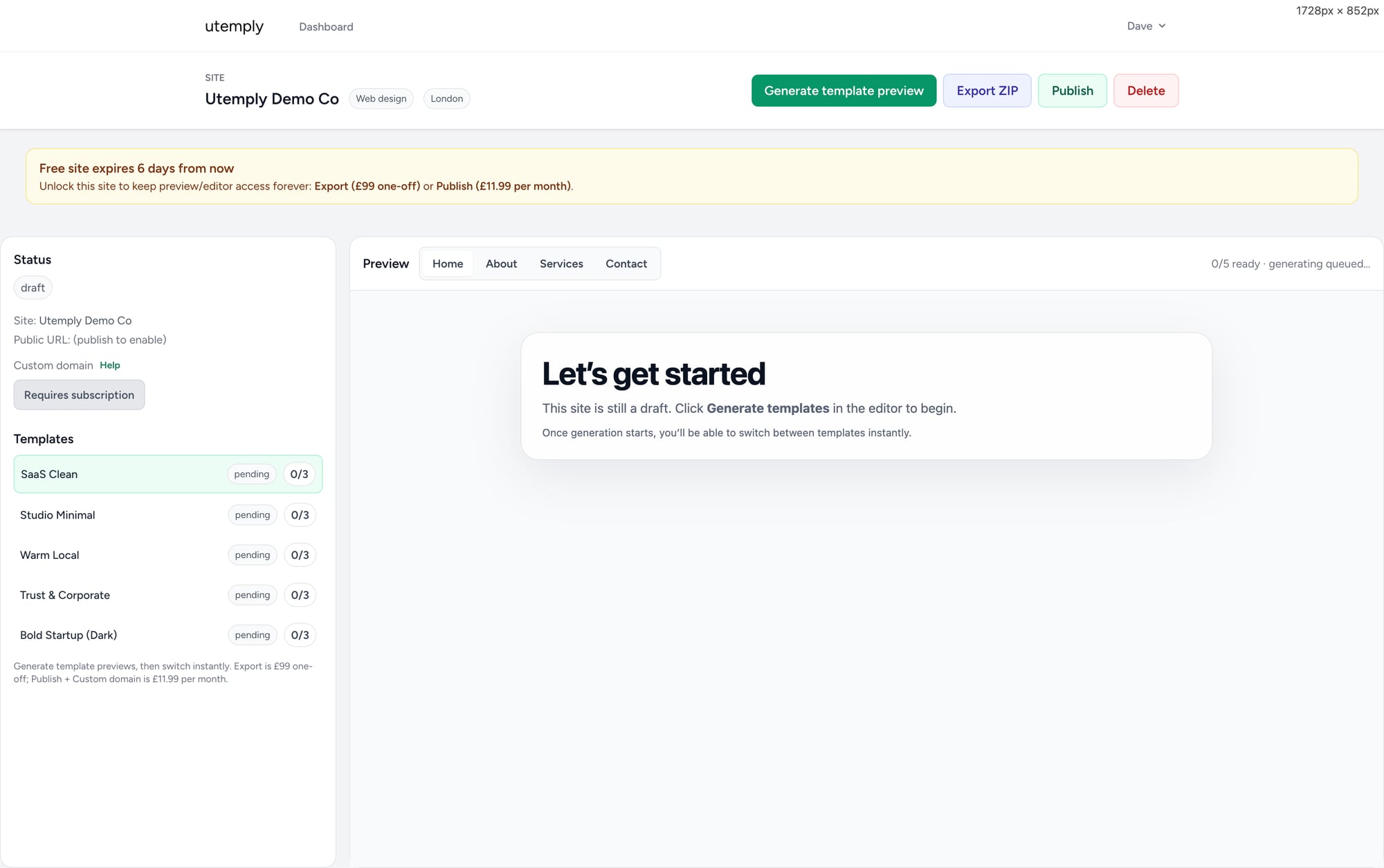Open the Dave user dropdown
The height and width of the screenshot is (868, 1384).
1146,26
